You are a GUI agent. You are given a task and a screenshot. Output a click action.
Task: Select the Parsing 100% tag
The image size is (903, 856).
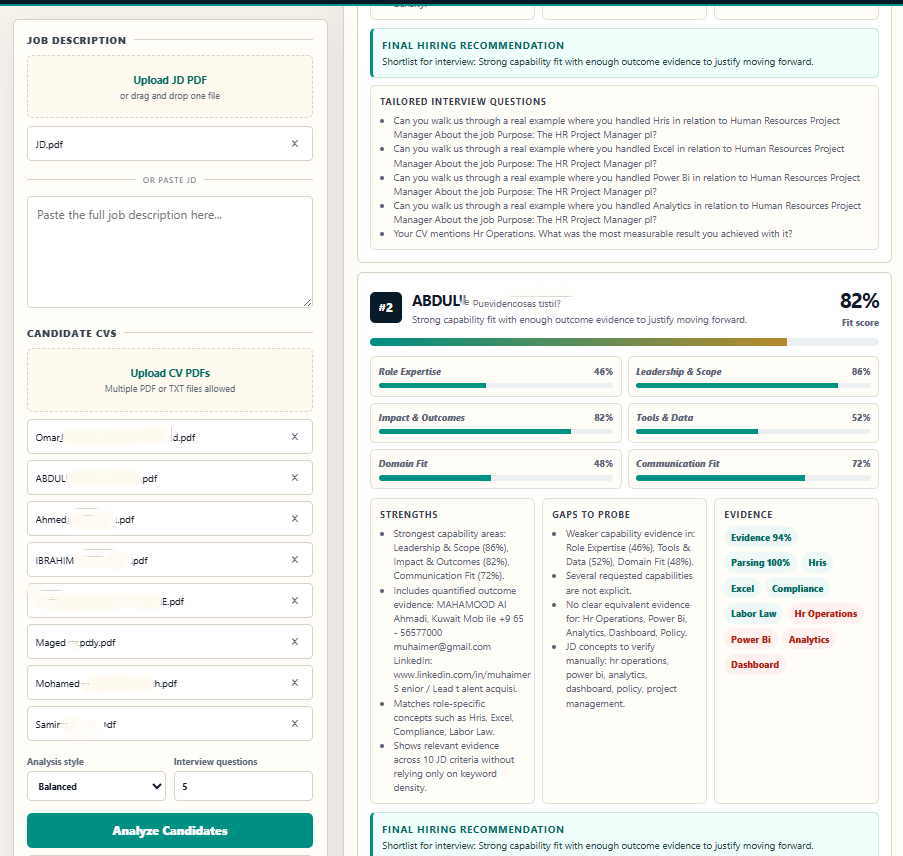coord(760,563)
